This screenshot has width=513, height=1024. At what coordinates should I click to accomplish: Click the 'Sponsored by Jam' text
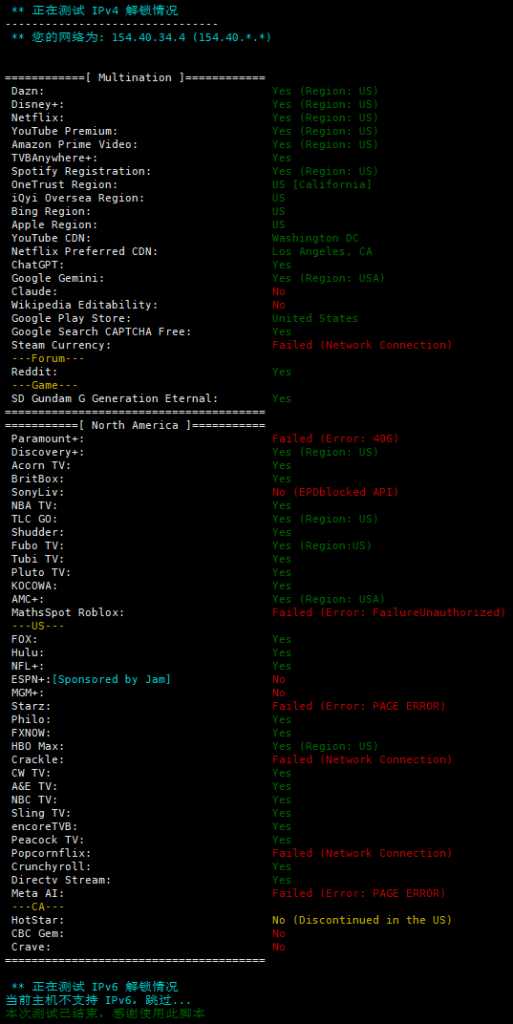(x=111, y=679)
